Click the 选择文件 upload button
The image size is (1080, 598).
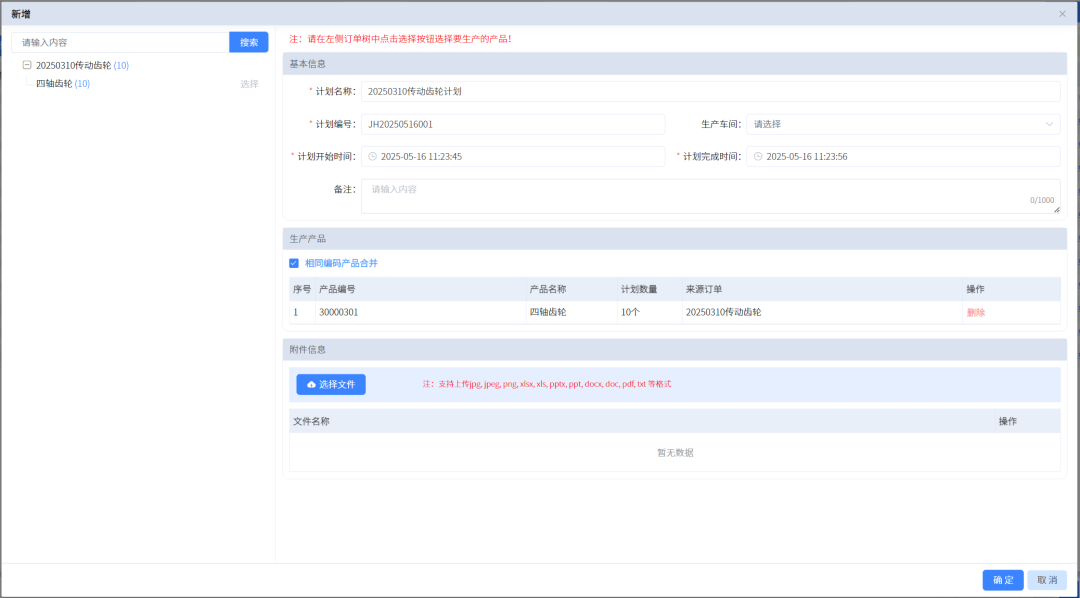(x=331, y=384)
